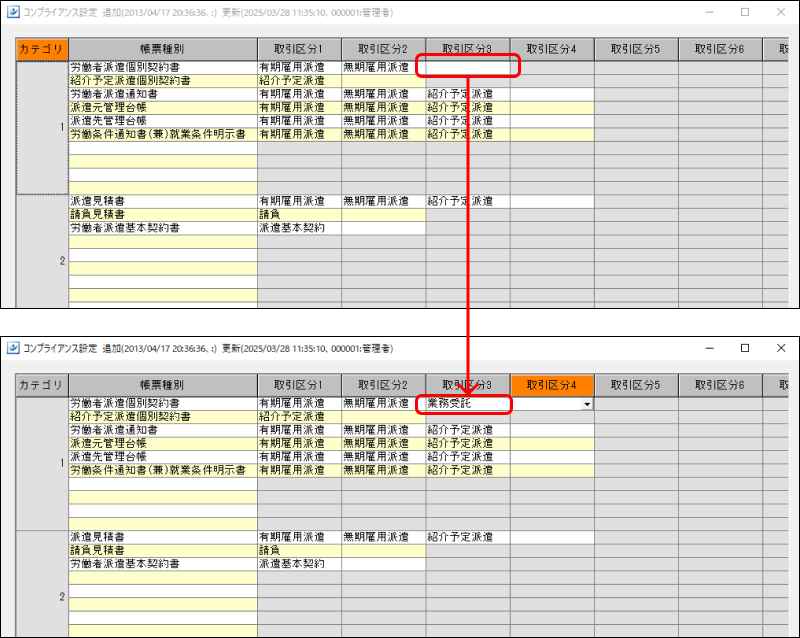This screenshot has width=800, height=638.
Task: Select the orange 取引区分4 header in lower window
Action: 552,385
